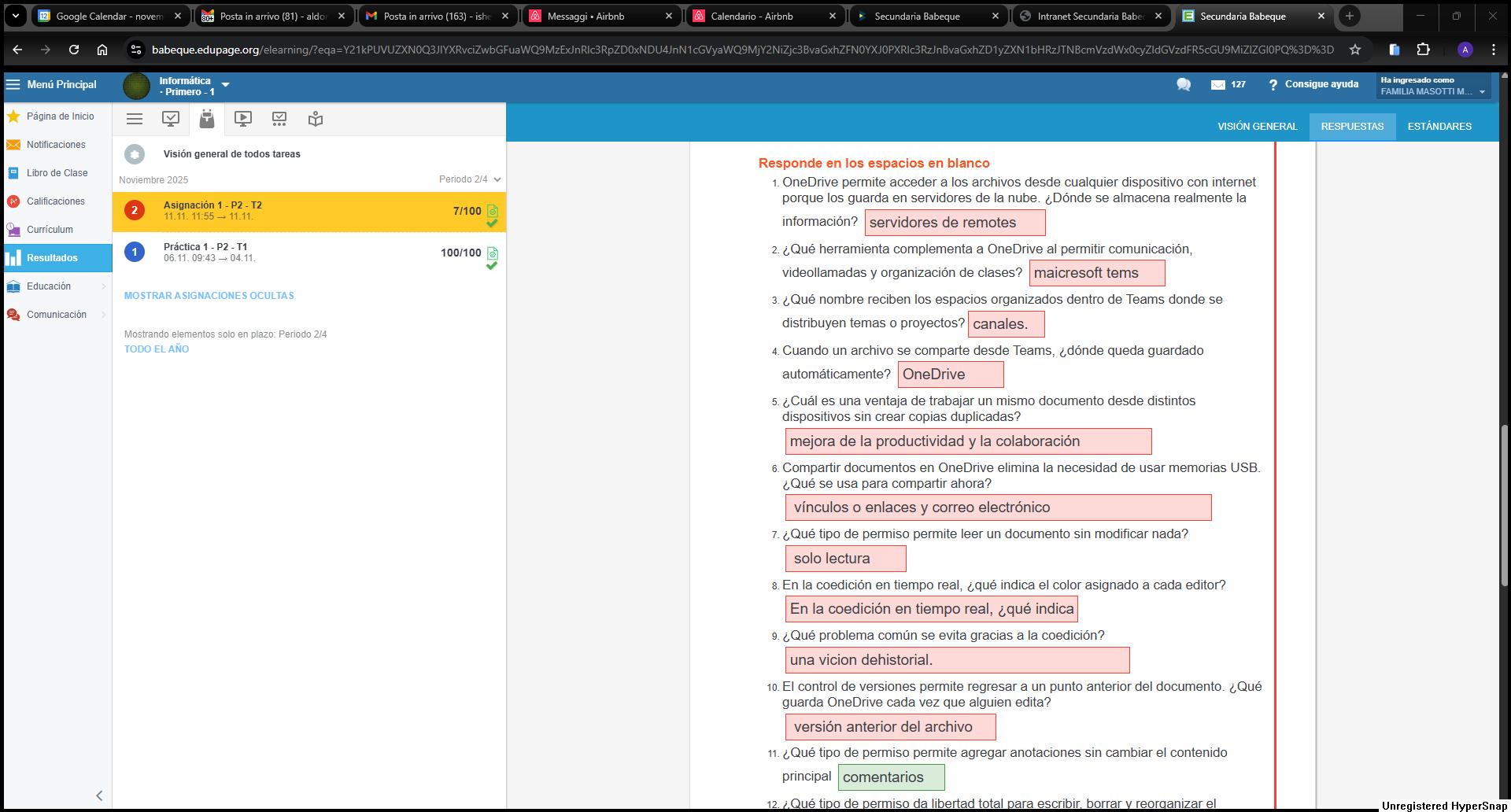
Task: Open the Menú Principal hamburger icon
Action: click(13, 84)
